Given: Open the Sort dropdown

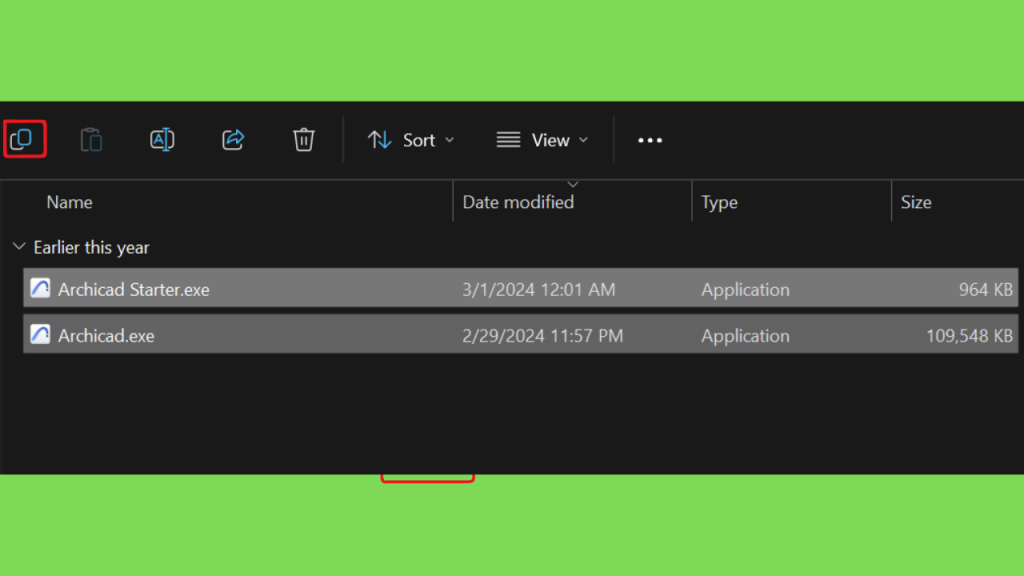Looking at the screenshot, I should (411, 140).
